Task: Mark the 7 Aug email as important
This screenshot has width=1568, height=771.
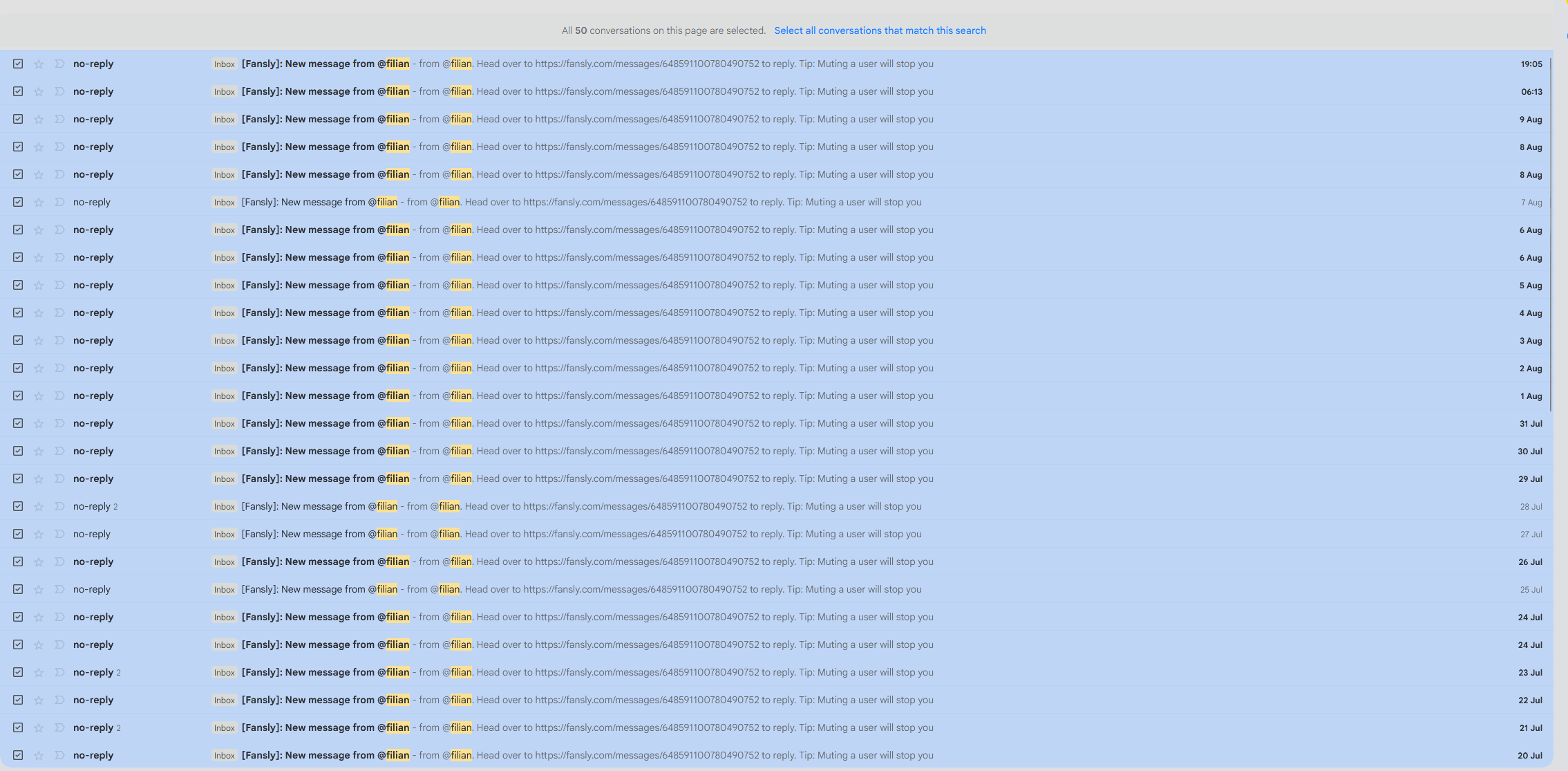Action: (59, 202)
